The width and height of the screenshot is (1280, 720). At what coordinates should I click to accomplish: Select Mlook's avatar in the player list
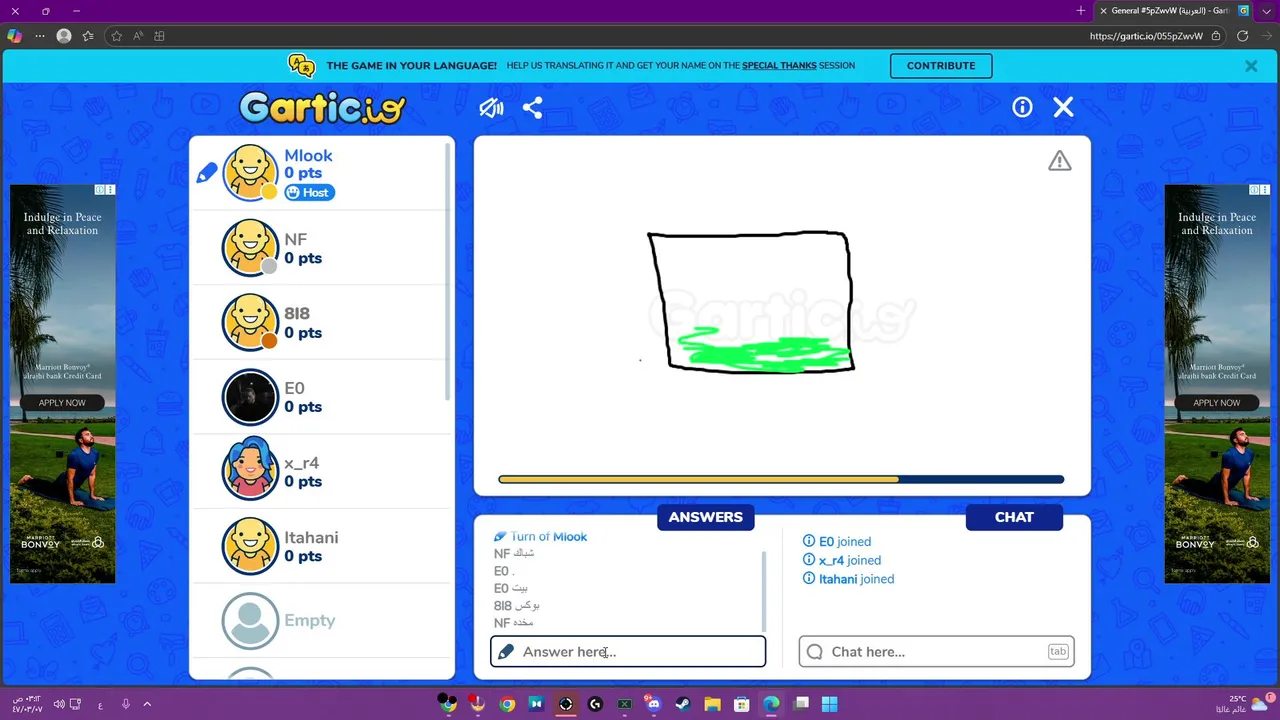point(250,172)
